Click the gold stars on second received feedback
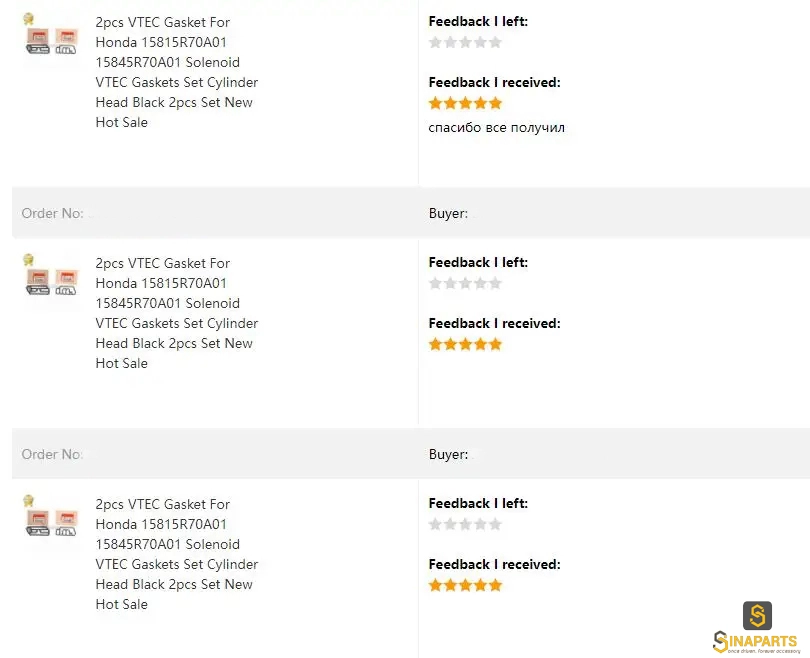 (465, 344)
